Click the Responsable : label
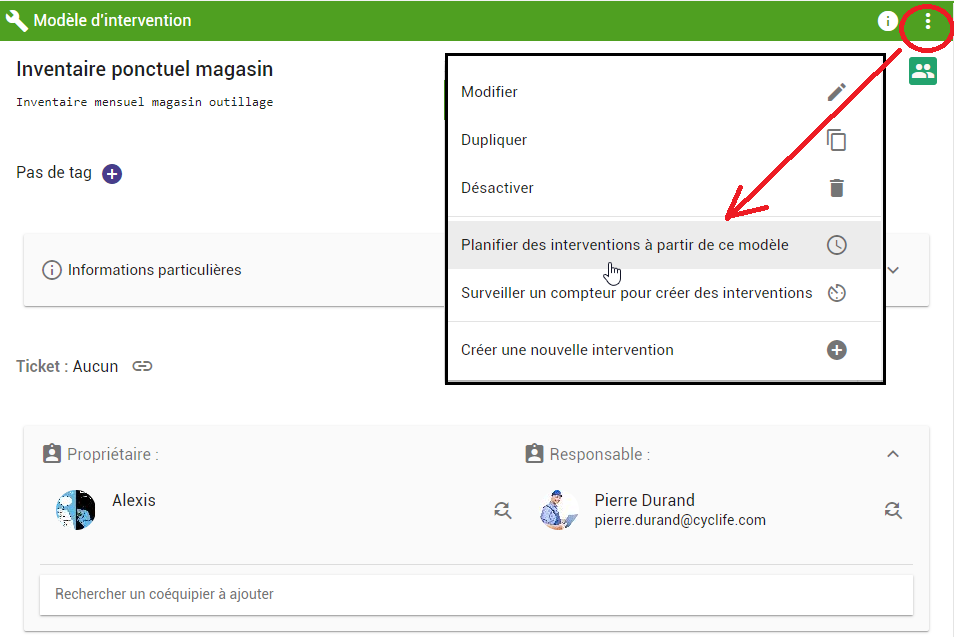954x637 pixels. [x=600, y=454]
